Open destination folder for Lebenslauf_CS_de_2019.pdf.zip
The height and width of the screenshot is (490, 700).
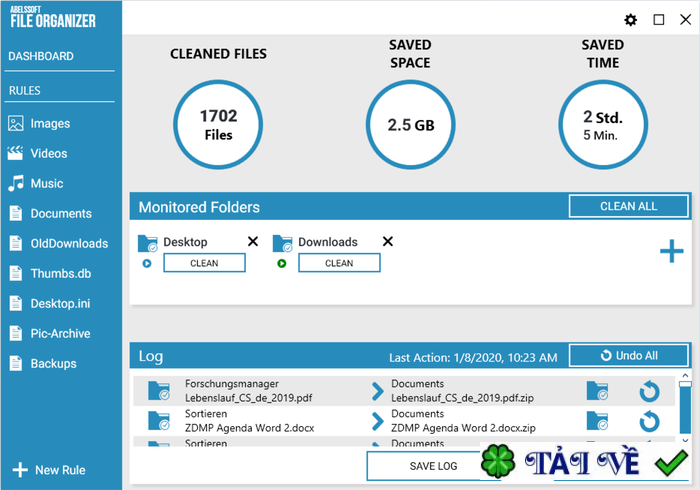tap(597, 392)
